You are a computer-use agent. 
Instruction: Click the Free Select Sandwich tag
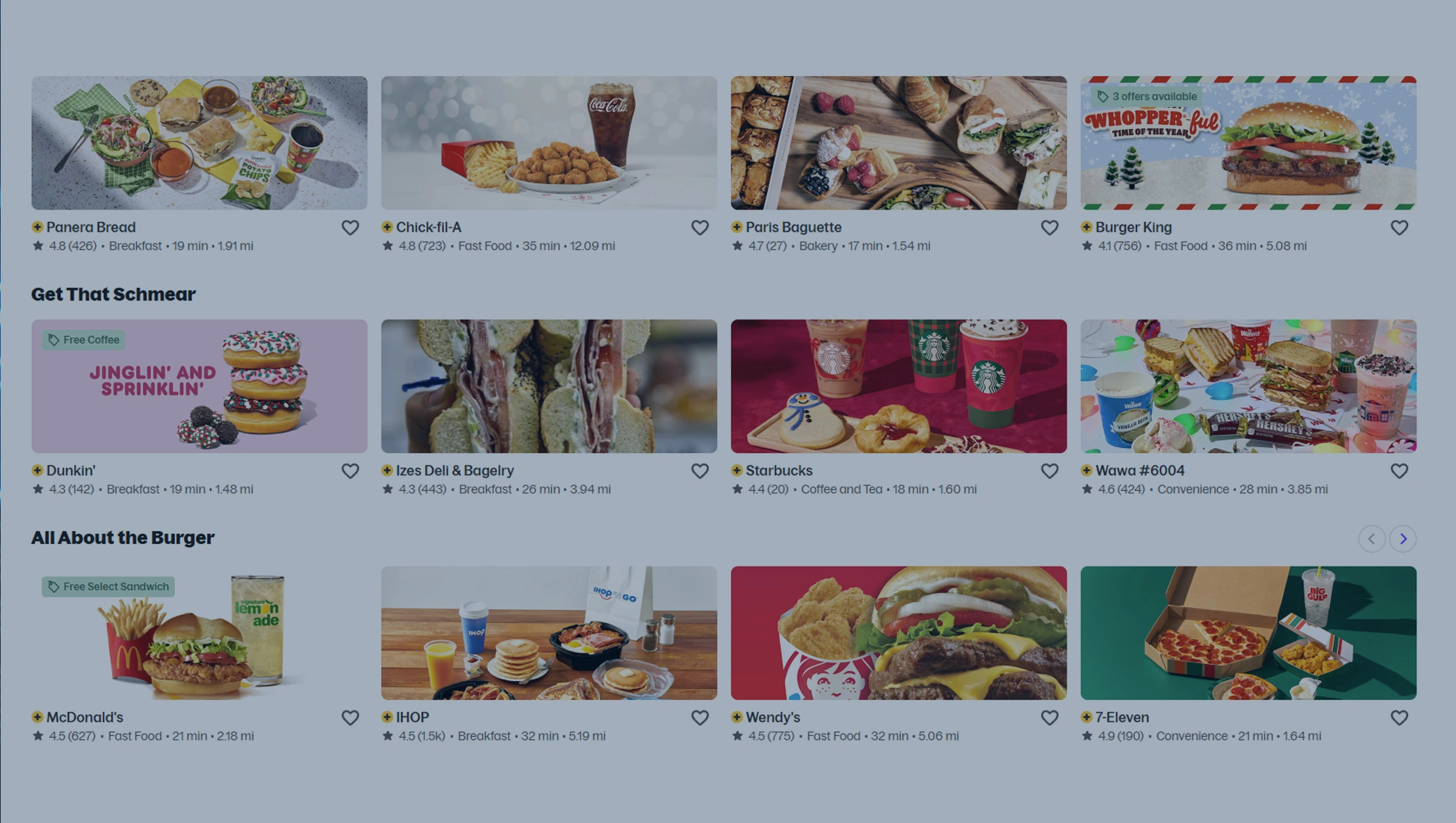tap(108, 587)
